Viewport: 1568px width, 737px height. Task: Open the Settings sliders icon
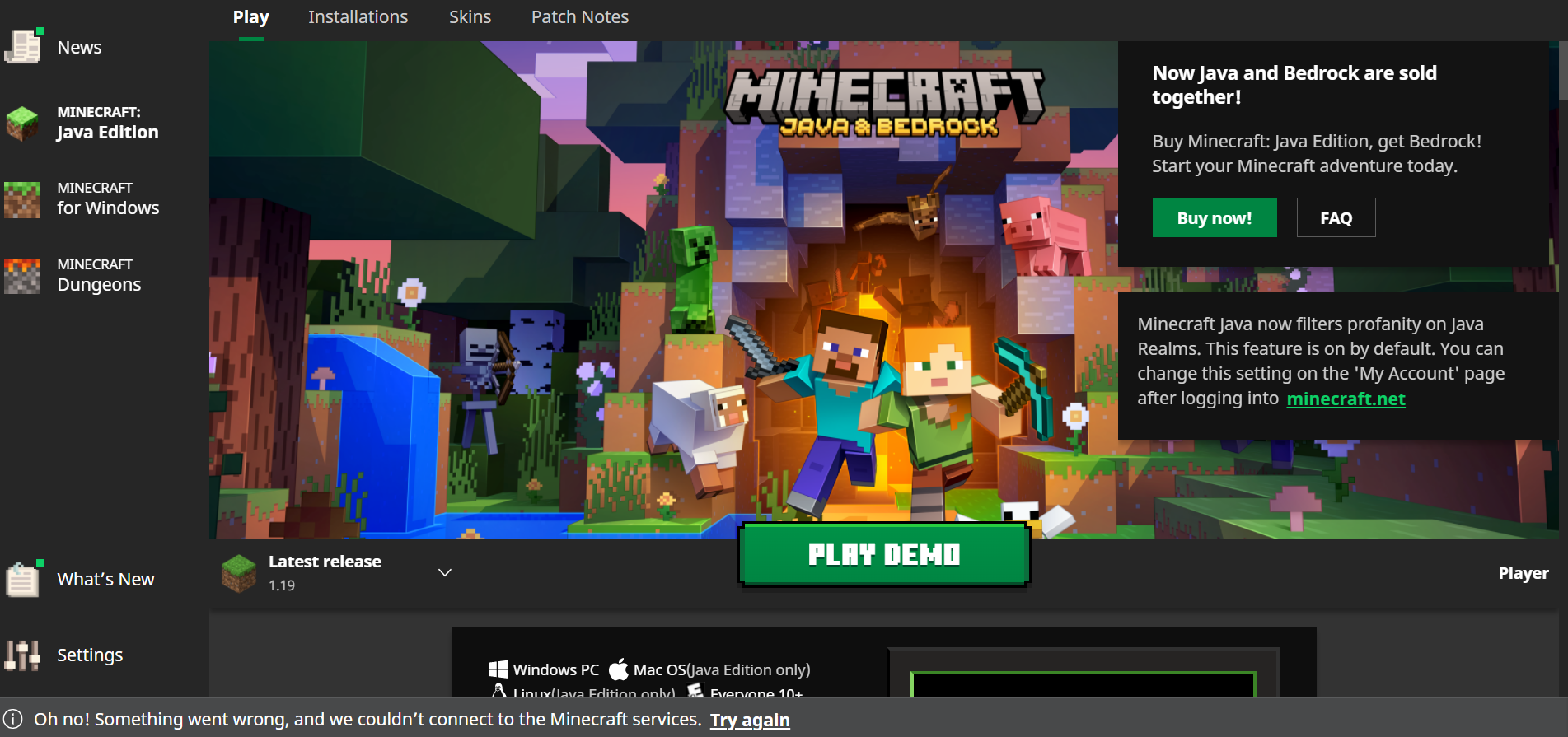(x=22, y=655)
